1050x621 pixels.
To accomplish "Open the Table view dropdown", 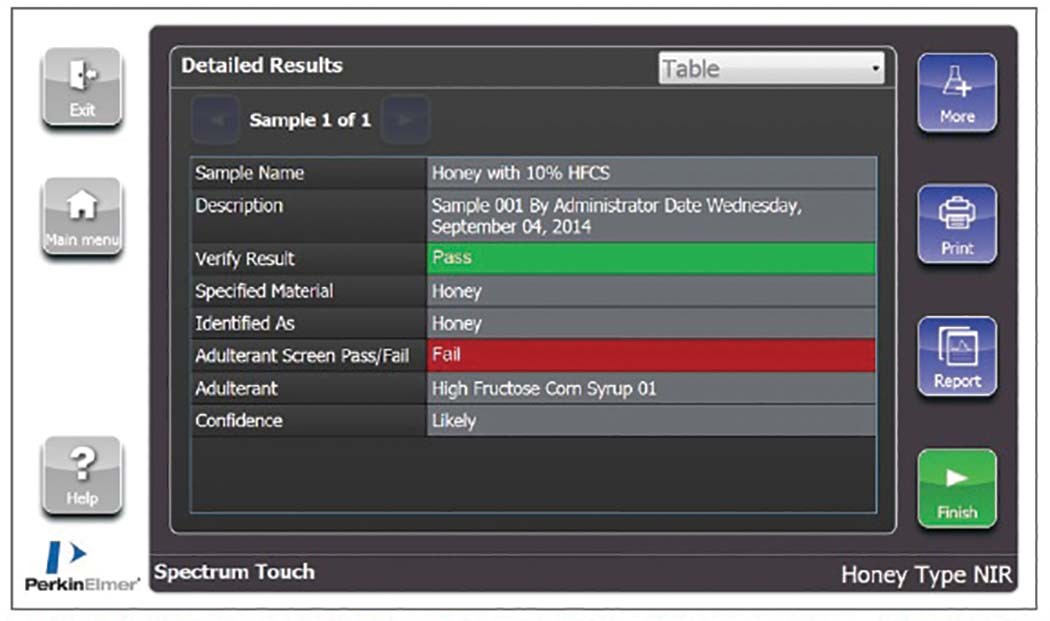I will click(x=770, y=69).
